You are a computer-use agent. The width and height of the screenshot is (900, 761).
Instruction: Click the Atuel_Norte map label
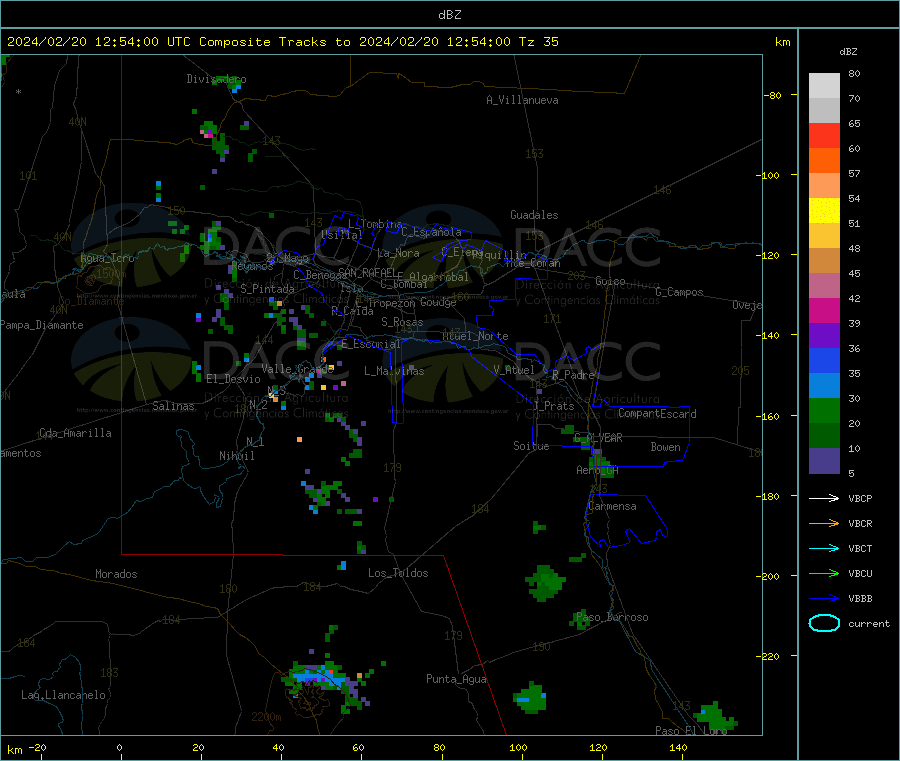pyautogui.click(x=475, y=336)
